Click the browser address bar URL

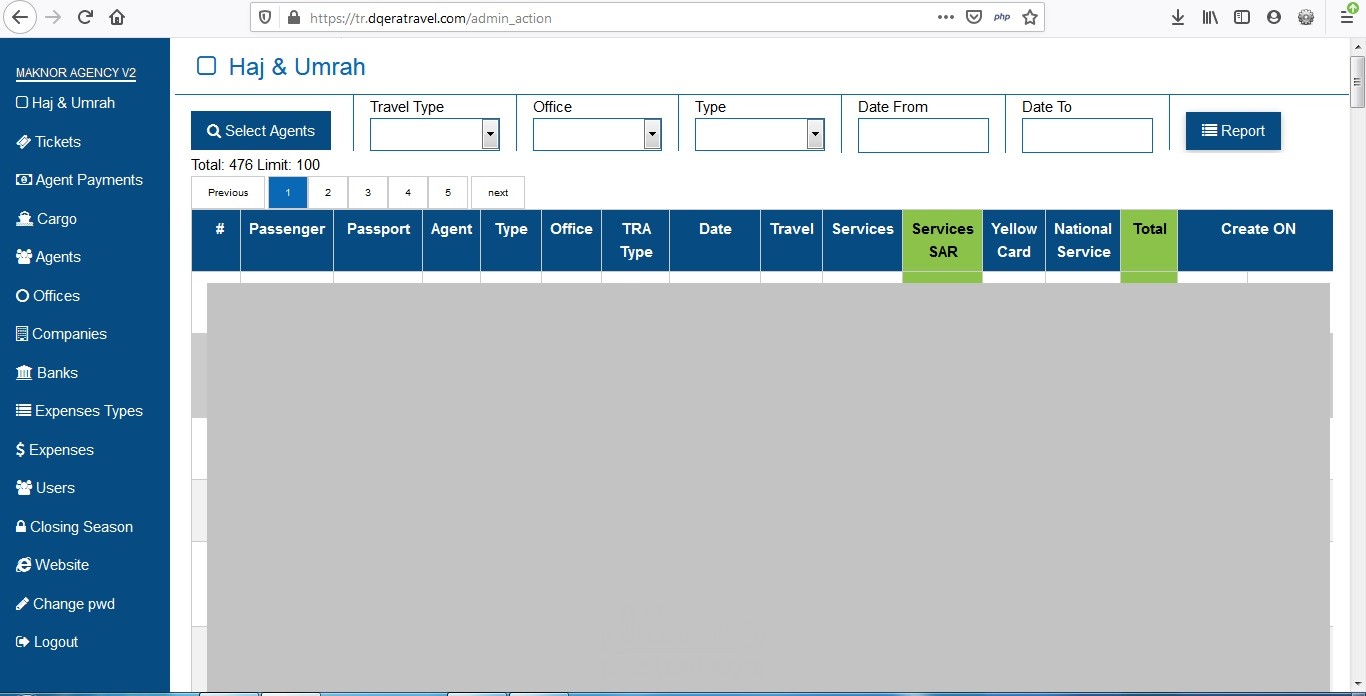[x=430, y=18]
